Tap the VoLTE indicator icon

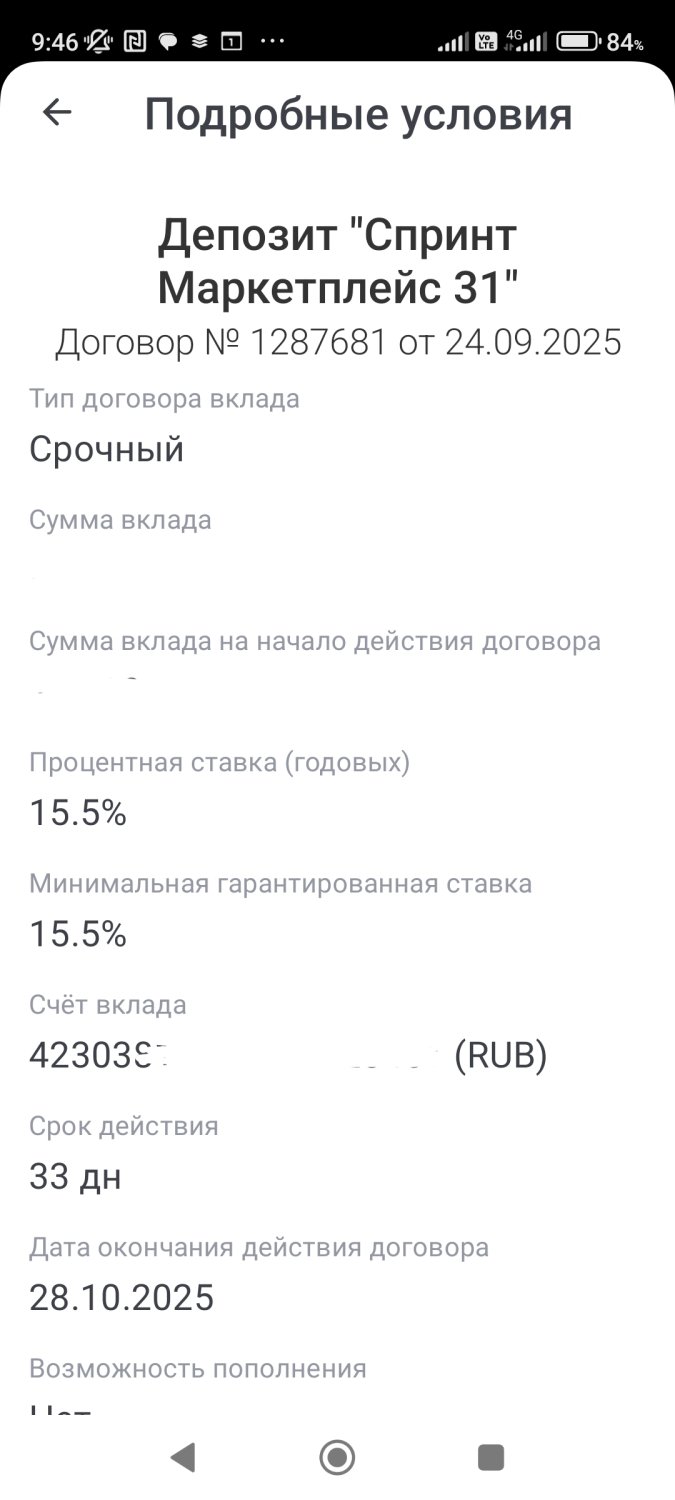(486, 42)
